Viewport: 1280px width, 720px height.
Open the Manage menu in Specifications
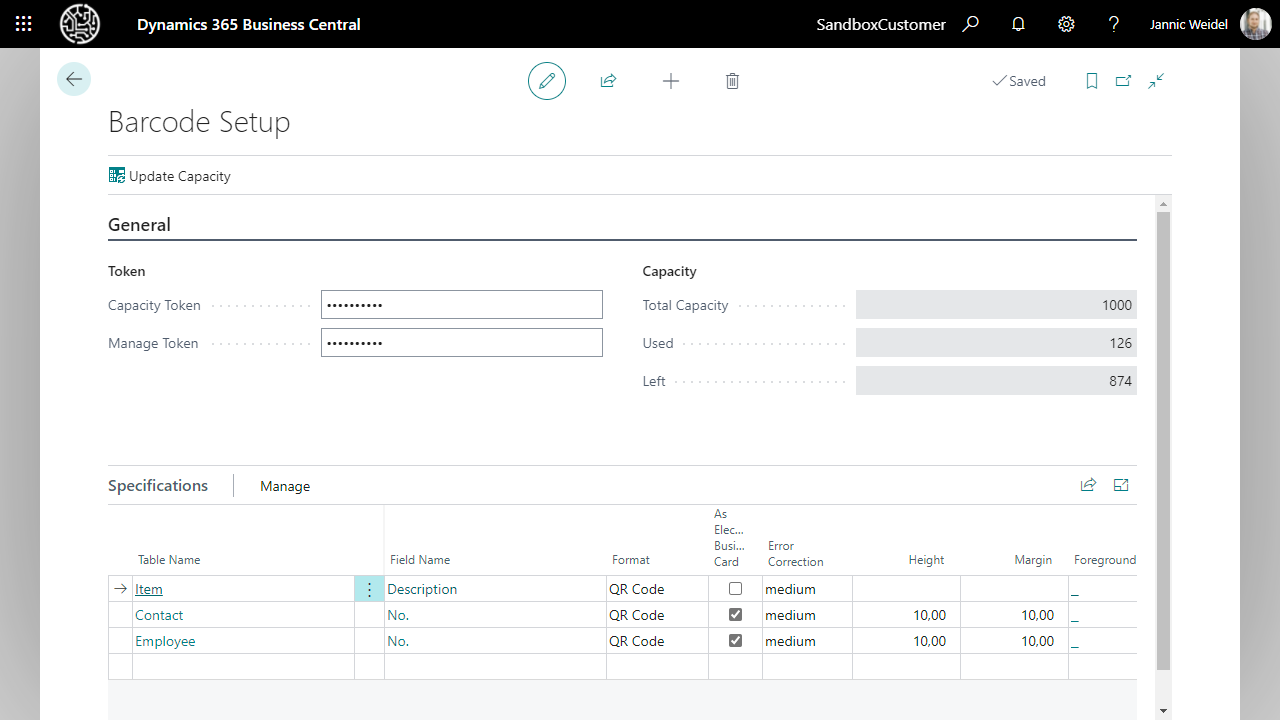285,486
